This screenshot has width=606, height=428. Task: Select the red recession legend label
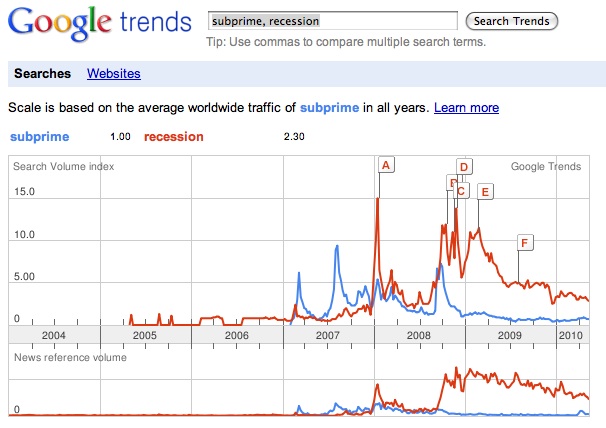point(174,137)
